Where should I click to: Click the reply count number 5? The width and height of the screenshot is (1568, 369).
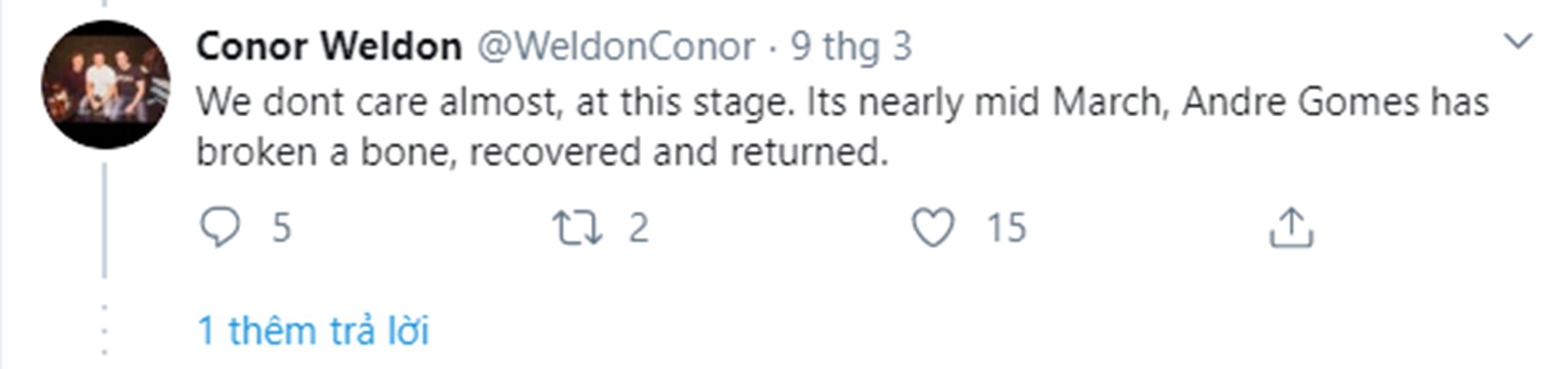click(281, 227)
